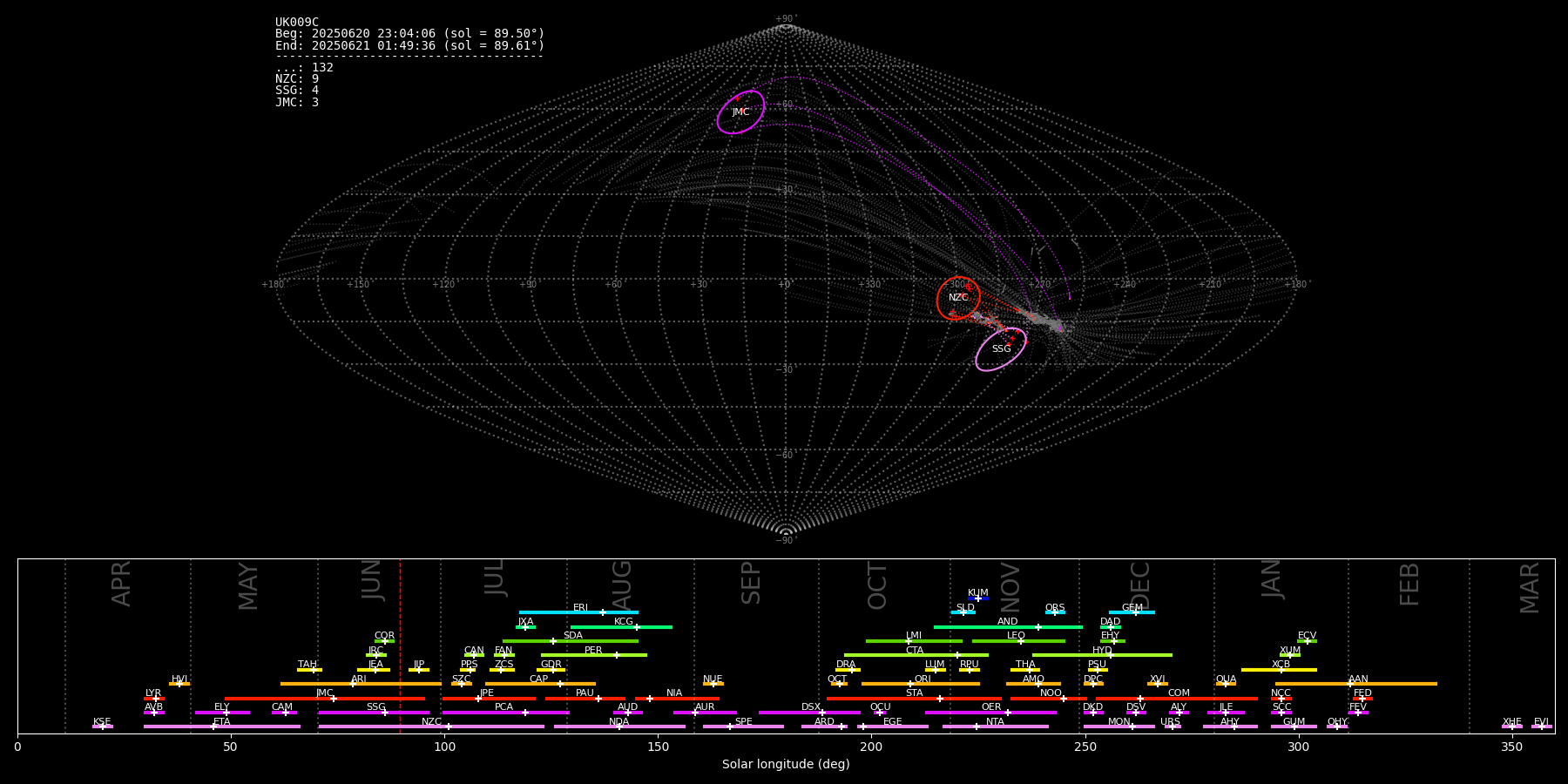This screenshot has width=1568, height=784.
Task: Select the EVI shower label in timeline
Action: [x=1541, y=722]
